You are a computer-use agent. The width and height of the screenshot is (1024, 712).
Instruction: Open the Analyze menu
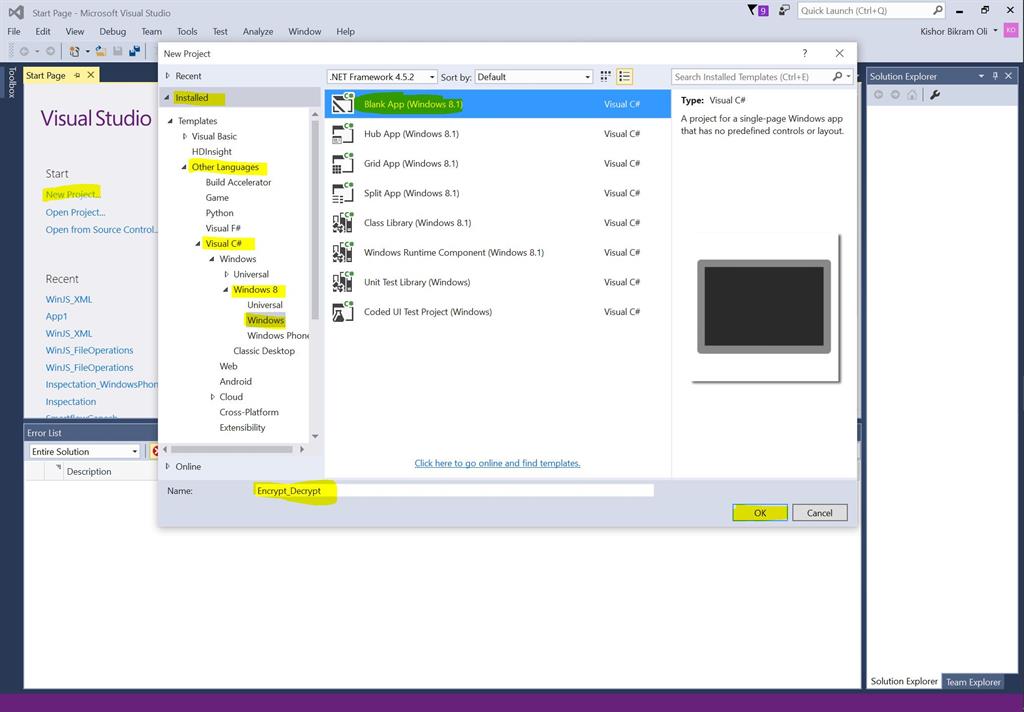click(258, 31)
